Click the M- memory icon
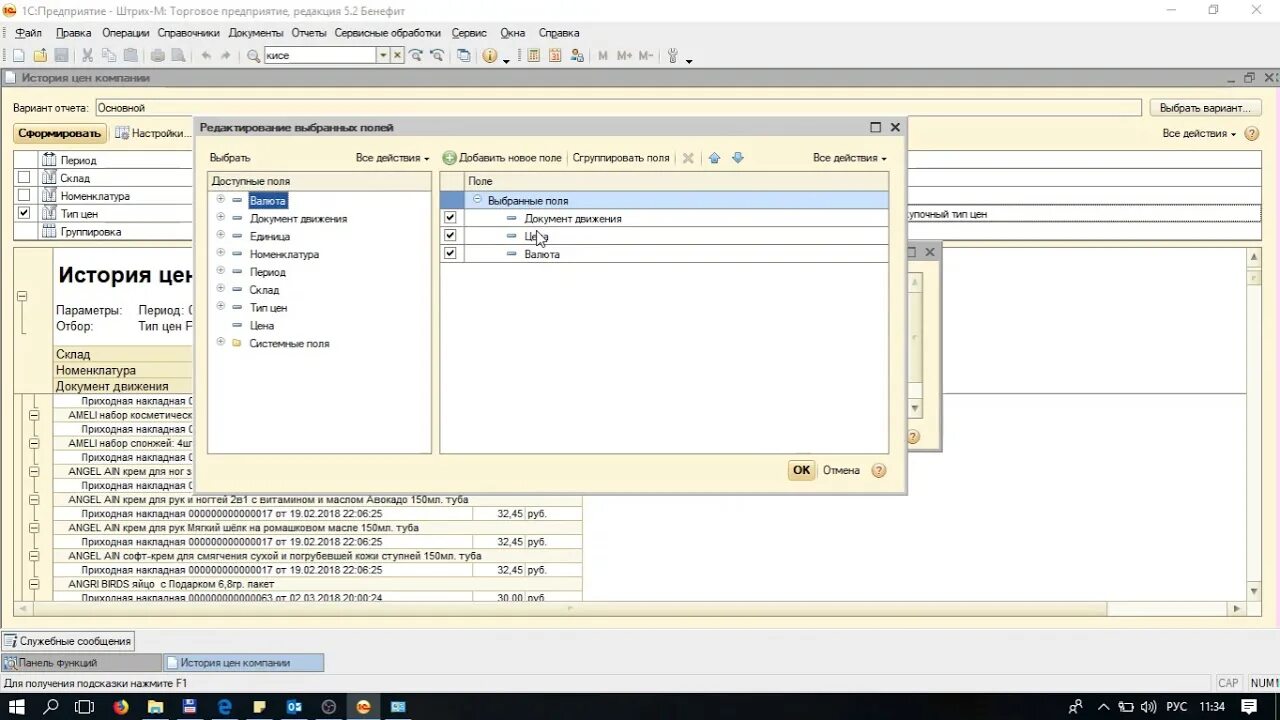The height and width of the screenshot is (720, 1280). pos(646,56)
